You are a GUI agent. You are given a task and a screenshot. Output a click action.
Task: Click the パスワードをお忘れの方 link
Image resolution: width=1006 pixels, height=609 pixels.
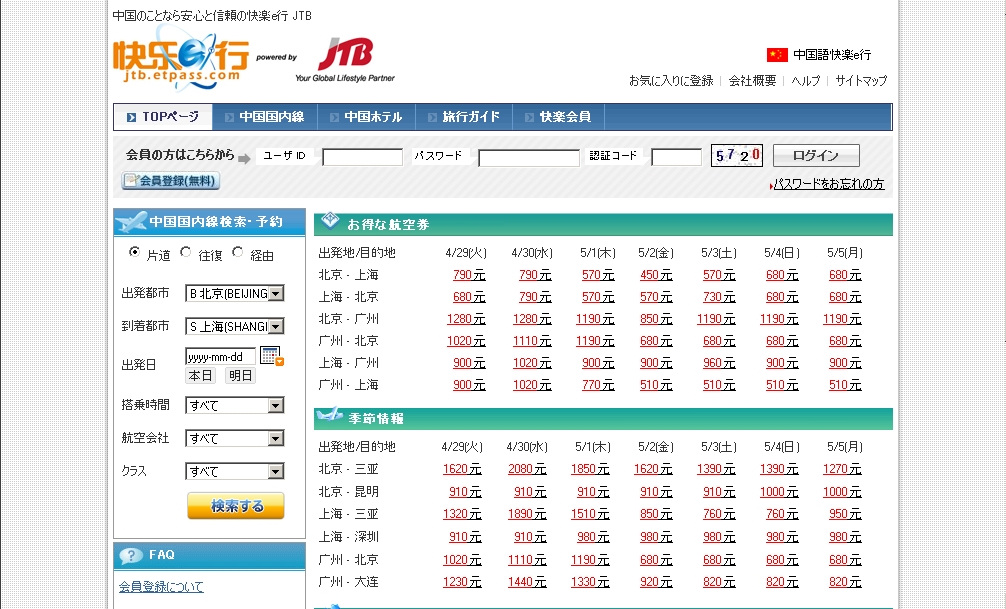click(829, 184)
